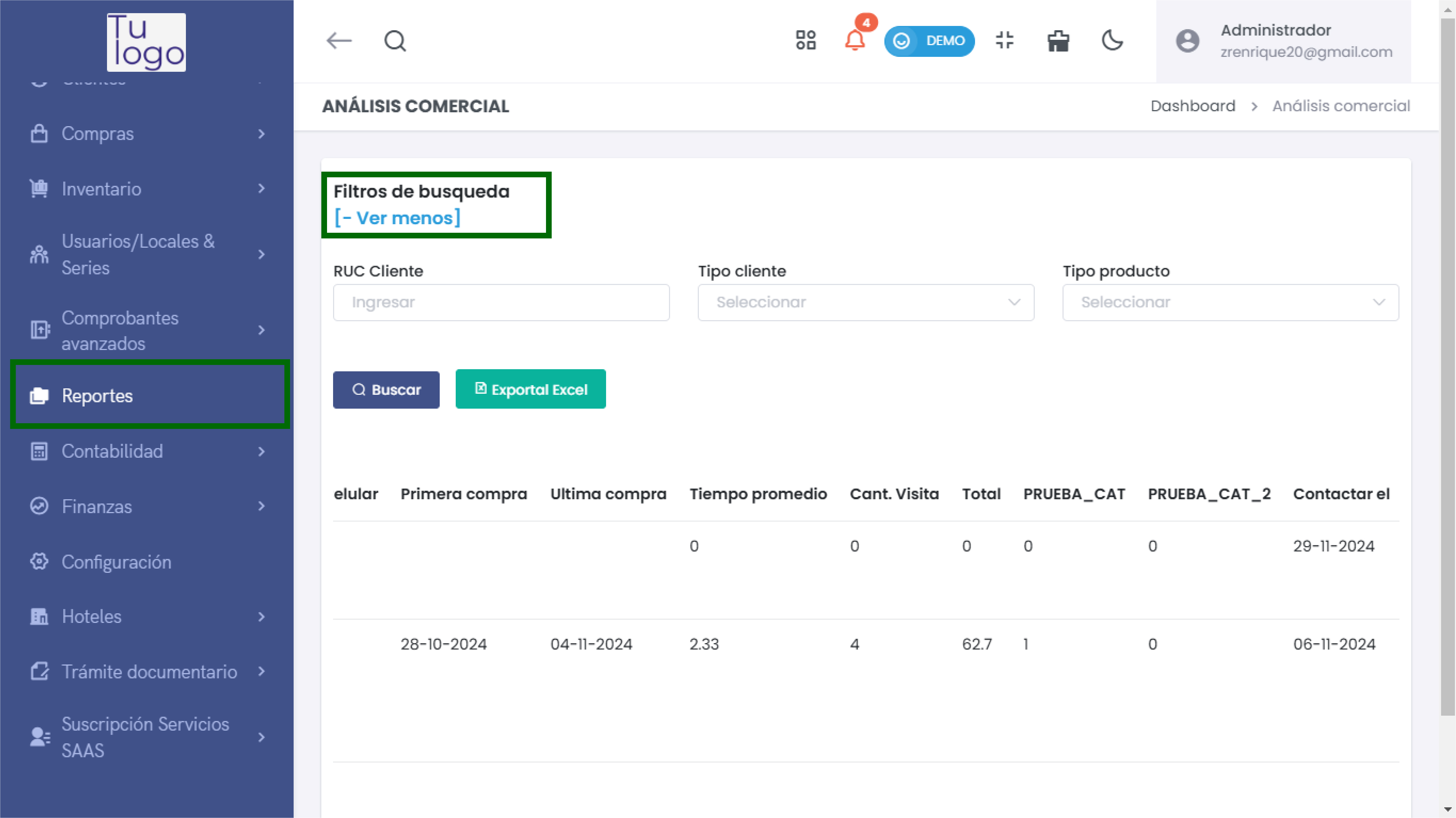Expand Trámite documentario chevron

(x=261, y=671)
